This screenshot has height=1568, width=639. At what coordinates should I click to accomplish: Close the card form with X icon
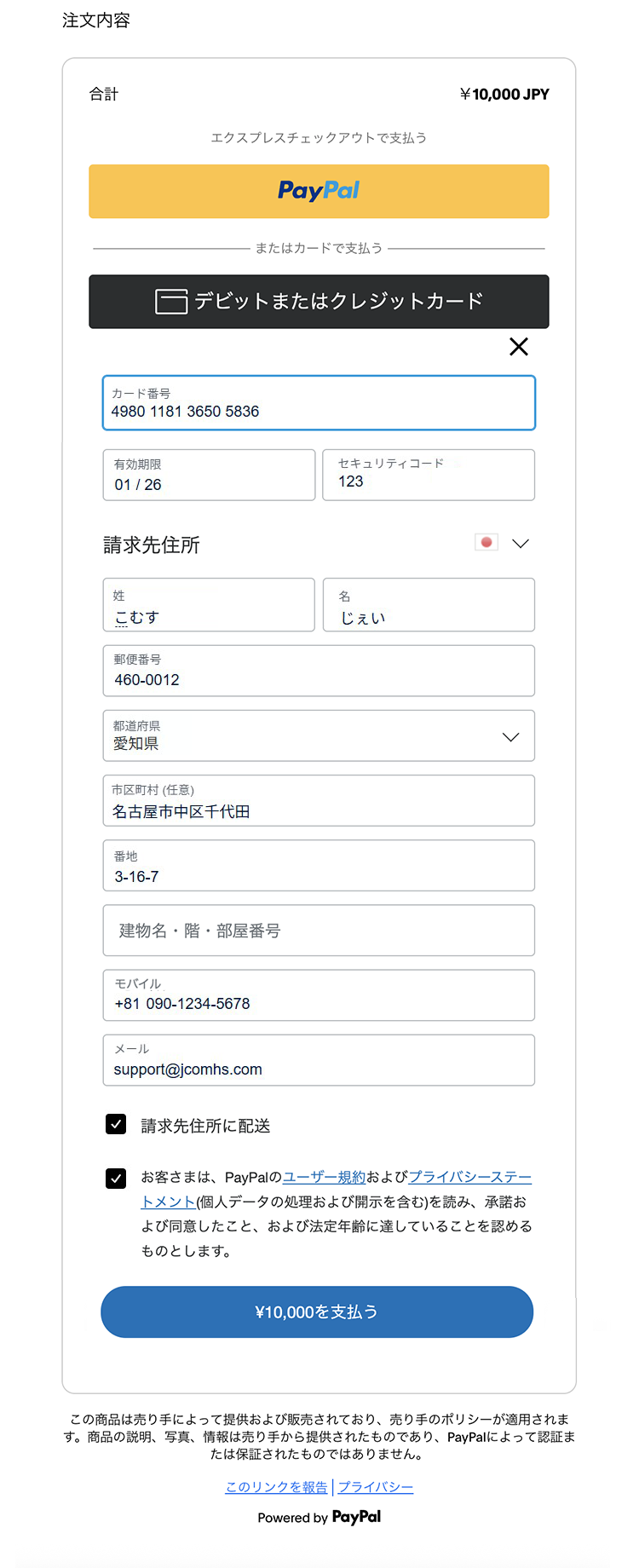[x=518, y=347]
